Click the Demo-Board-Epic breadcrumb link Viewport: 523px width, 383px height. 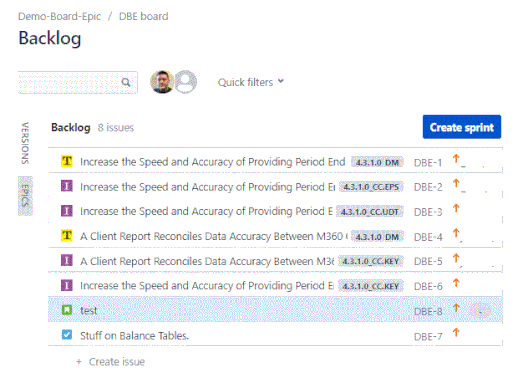pyautogui.click(x=59, y=16)
